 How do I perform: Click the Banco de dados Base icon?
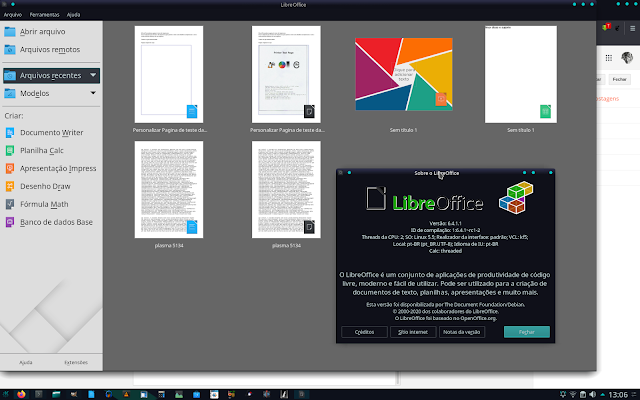(10, 222)
